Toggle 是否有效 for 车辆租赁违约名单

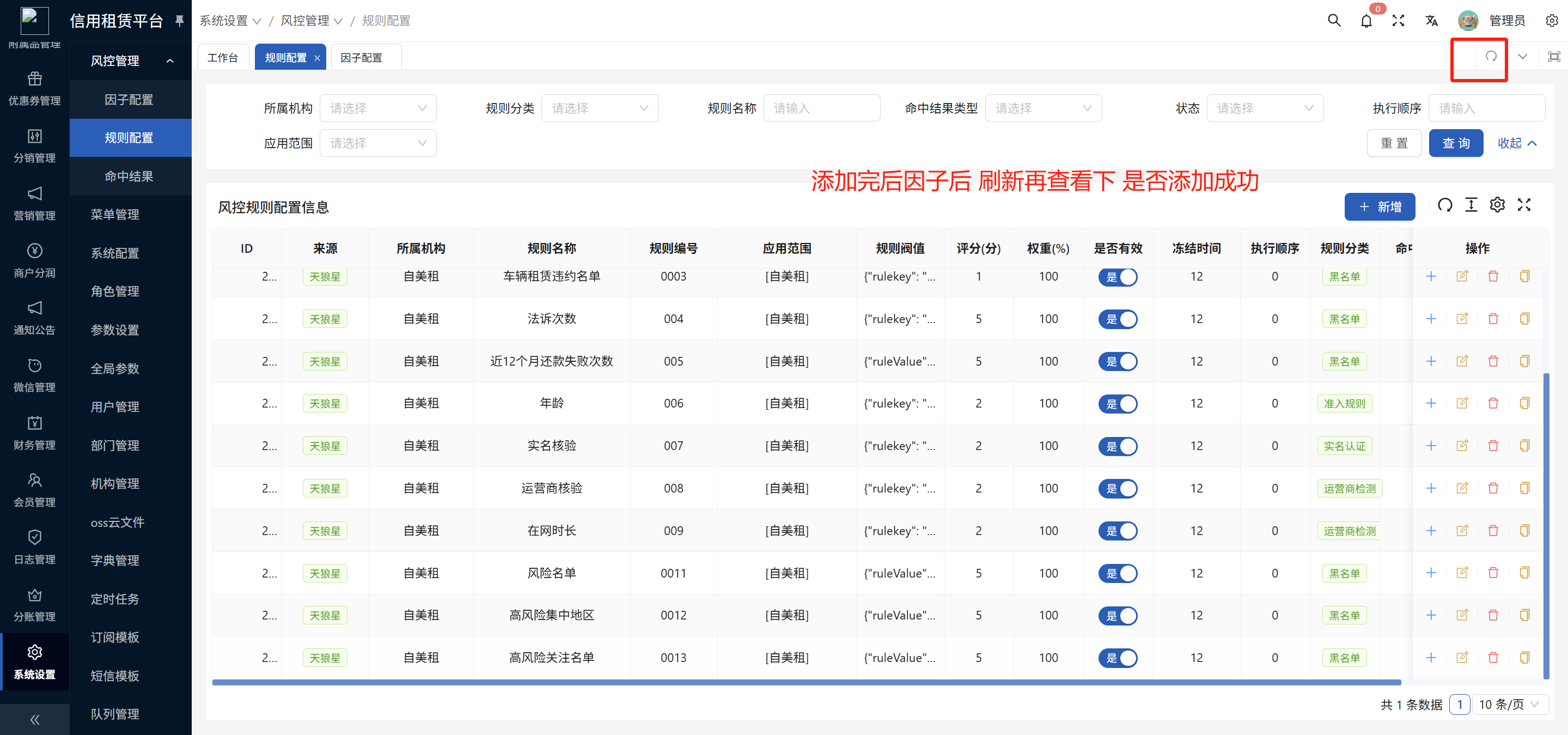1118,277
